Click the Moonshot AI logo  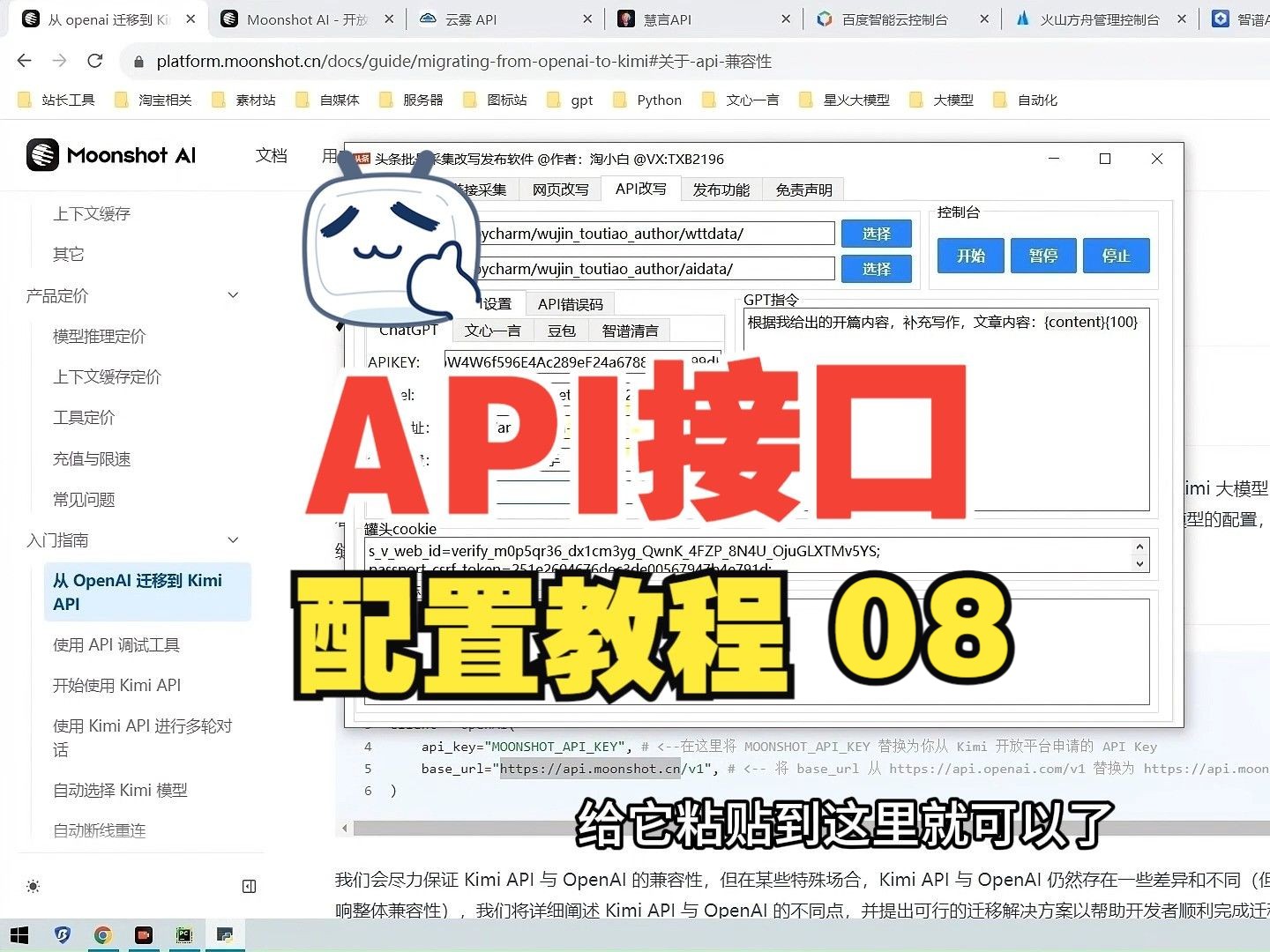[111, 155]
